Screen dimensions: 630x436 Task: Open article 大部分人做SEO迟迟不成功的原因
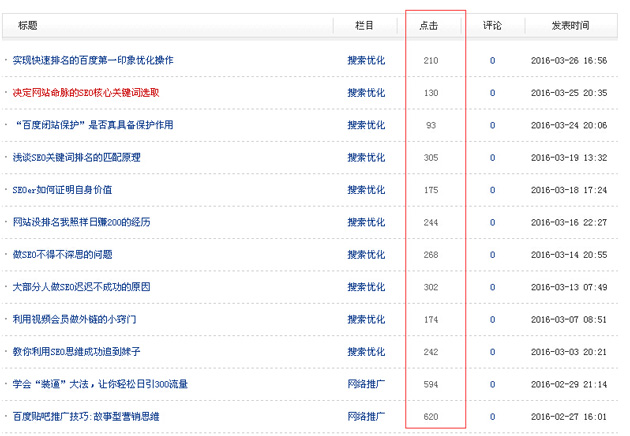point(81,287)
